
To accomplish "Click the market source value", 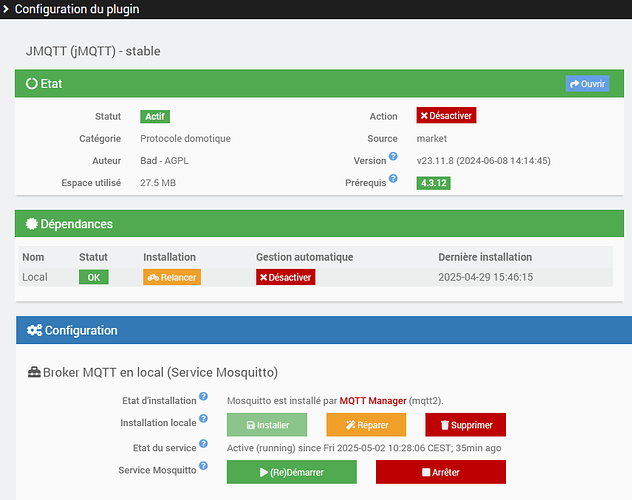I will click(x=432, y=139).
